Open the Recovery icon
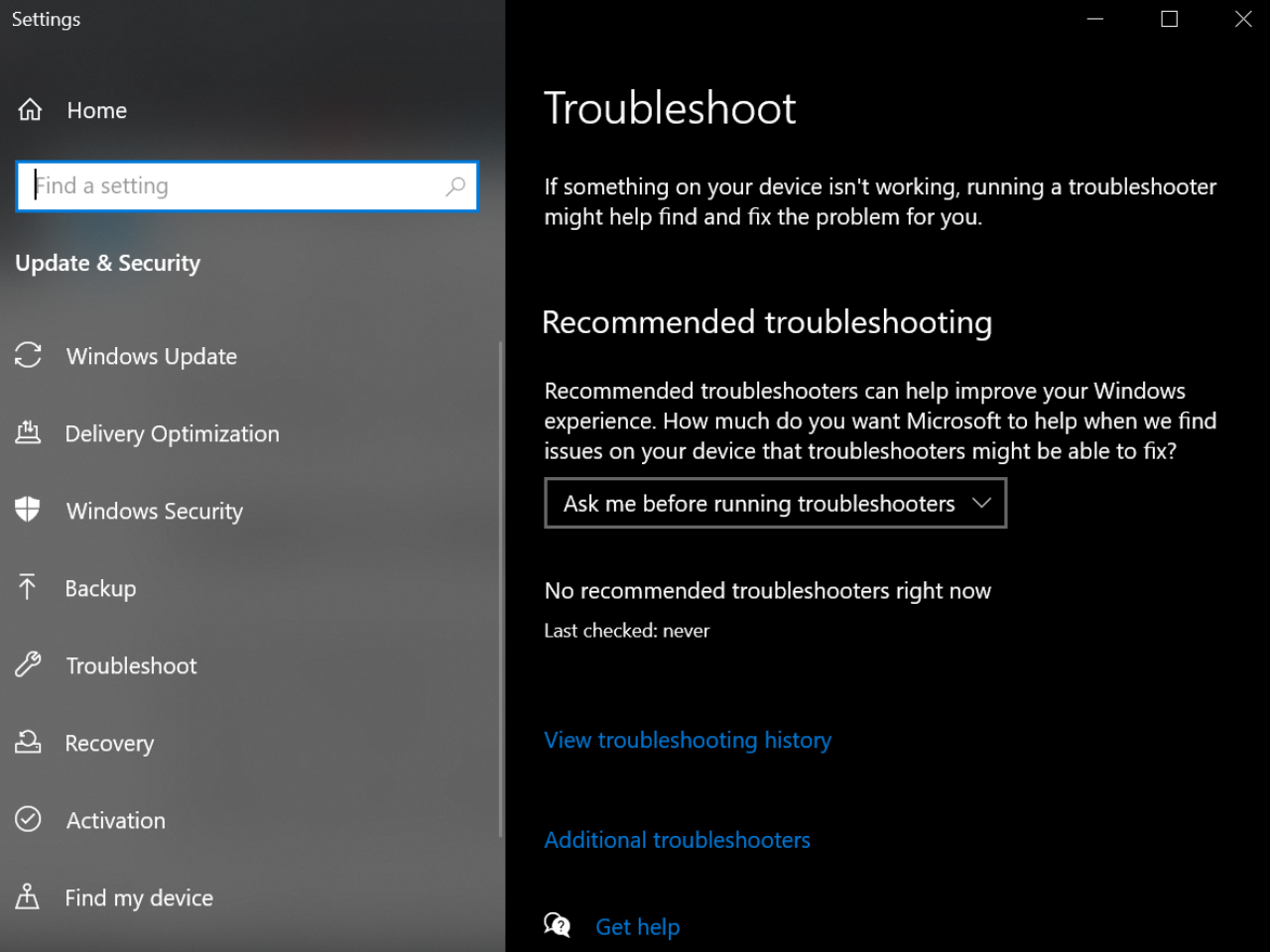The height and width of the screenshot is (952, 1270). 29,742
